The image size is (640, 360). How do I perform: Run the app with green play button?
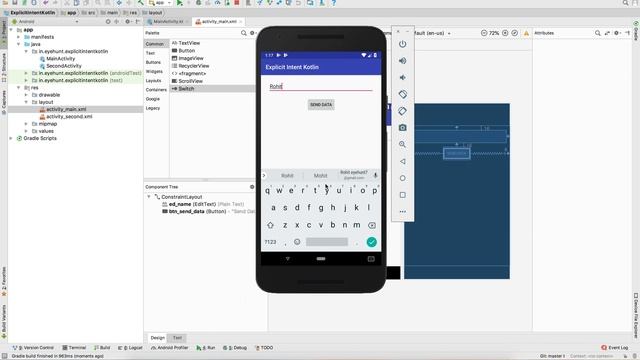point(179,3)
